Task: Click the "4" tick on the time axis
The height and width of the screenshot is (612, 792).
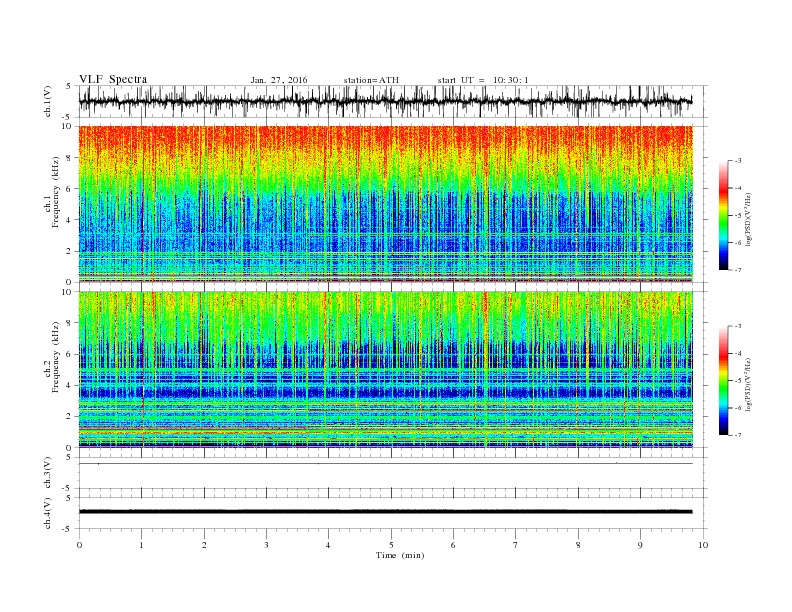Action: click(x=328, y=545)
